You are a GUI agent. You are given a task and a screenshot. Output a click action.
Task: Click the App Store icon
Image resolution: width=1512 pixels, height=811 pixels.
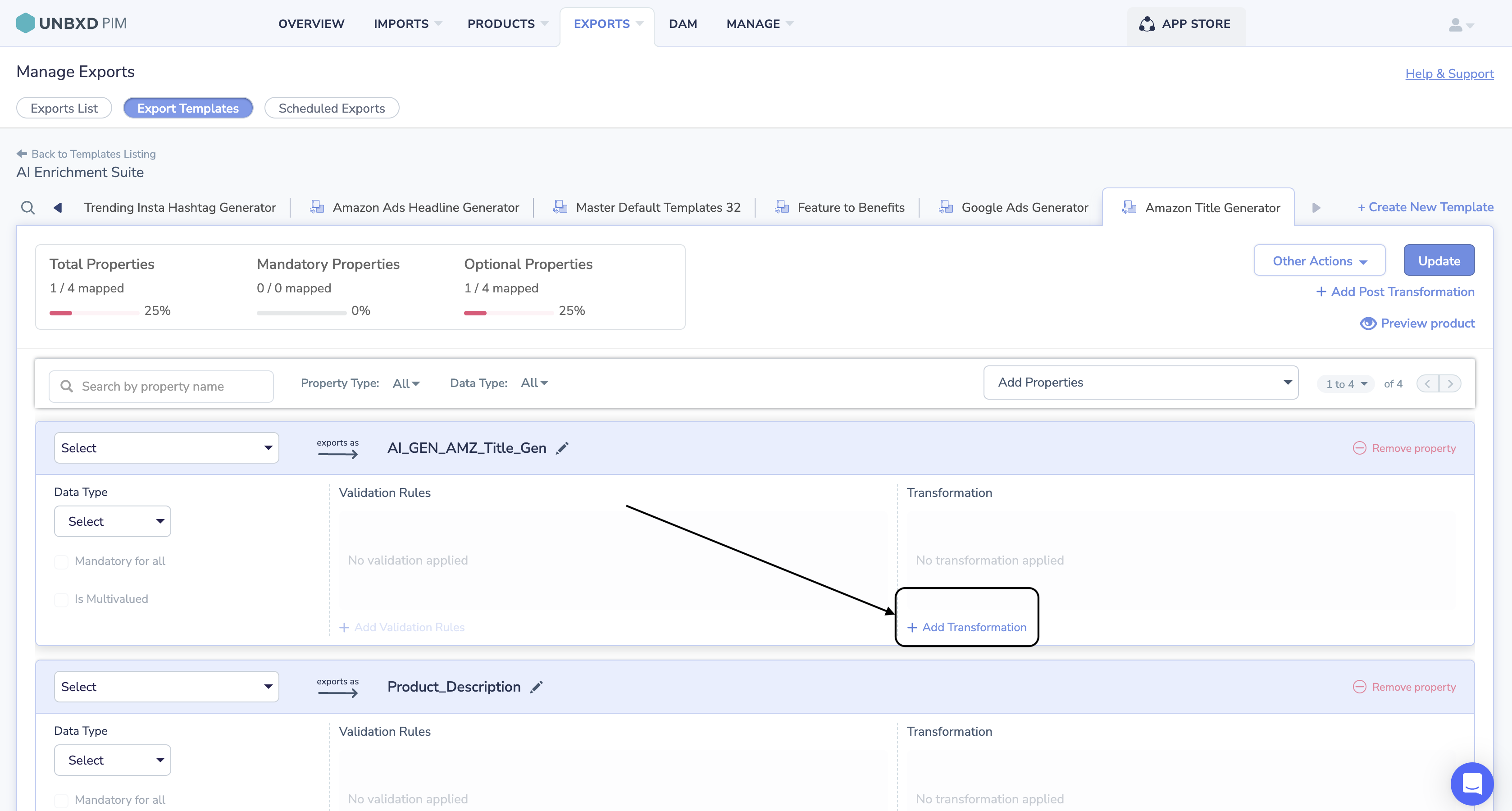pos(1146,24)
